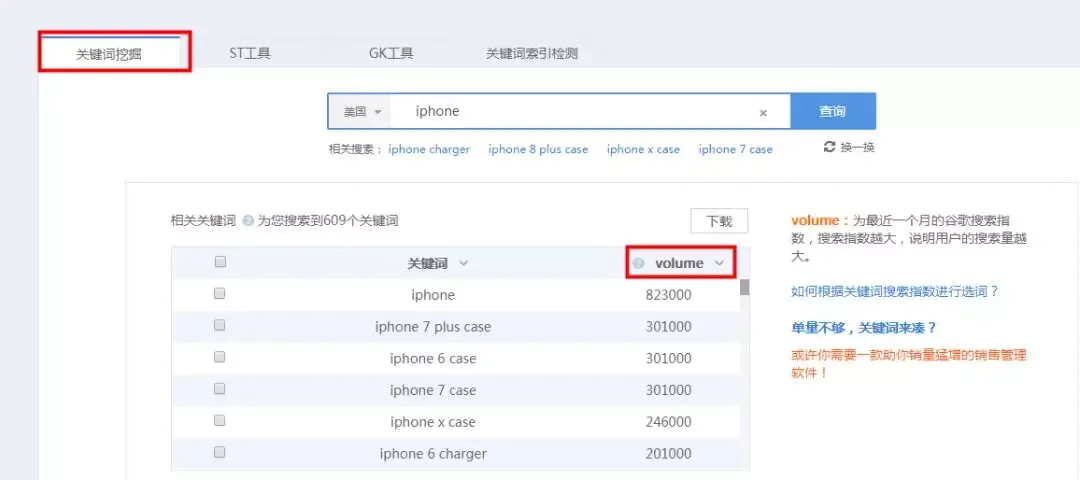Switch to the 关键词索引检测 tab
1080x480 pixels.
coord(532,53)
